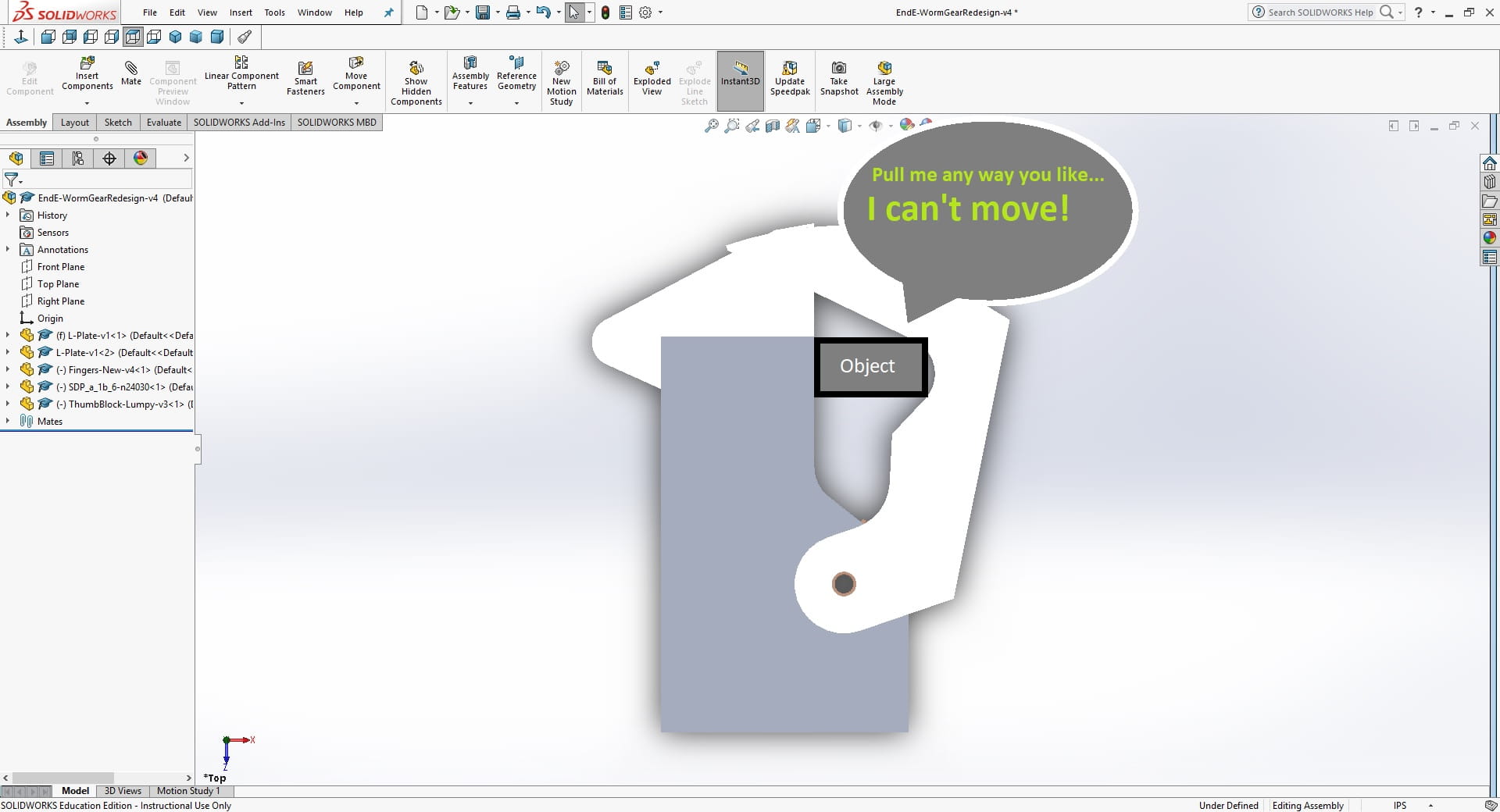Viewport: 1500px width, 812px height.
Task: Open the PropertyManager tab icon
Action: (x=47, y=158)
